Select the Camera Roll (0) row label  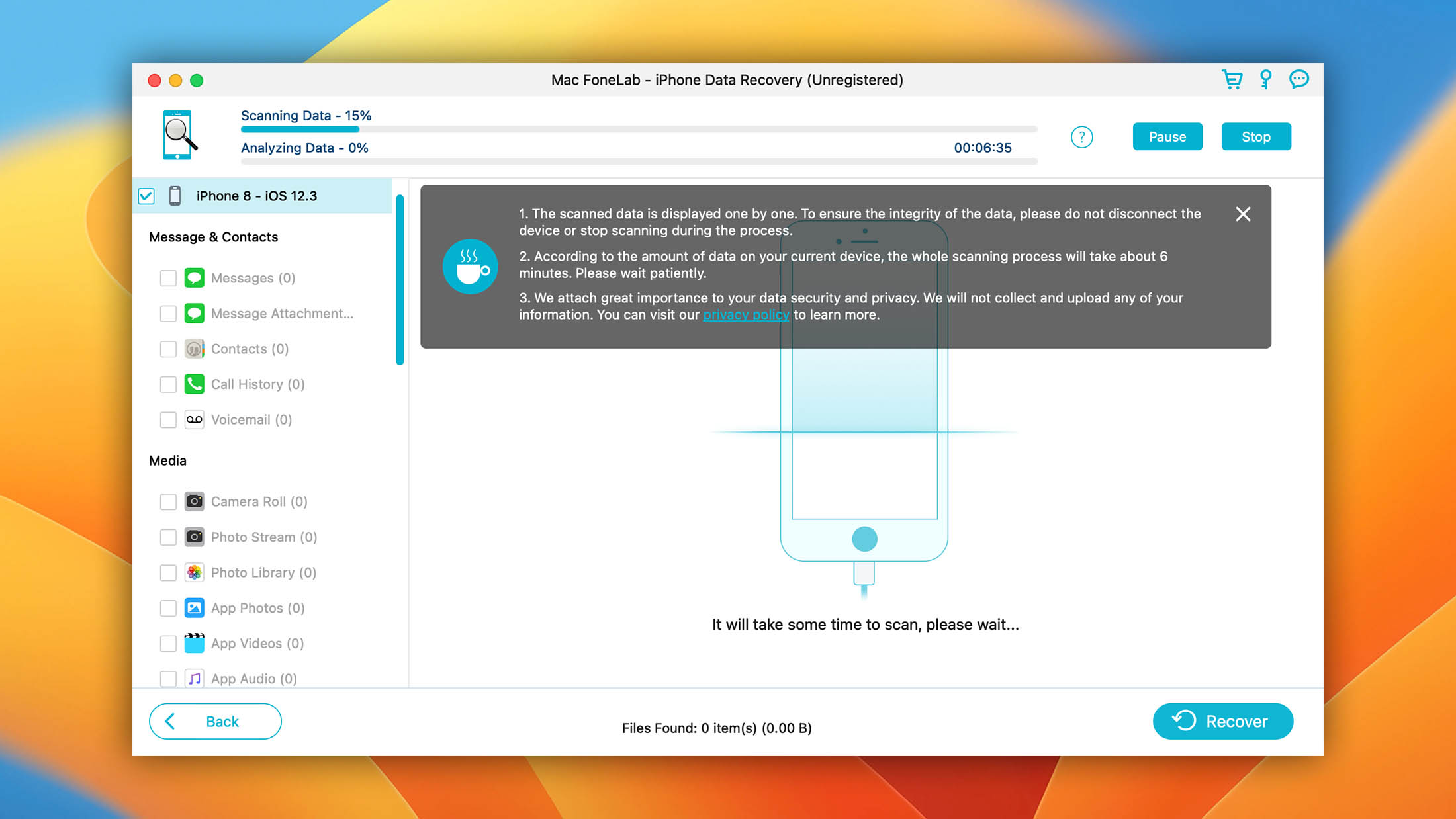point(259,501)
